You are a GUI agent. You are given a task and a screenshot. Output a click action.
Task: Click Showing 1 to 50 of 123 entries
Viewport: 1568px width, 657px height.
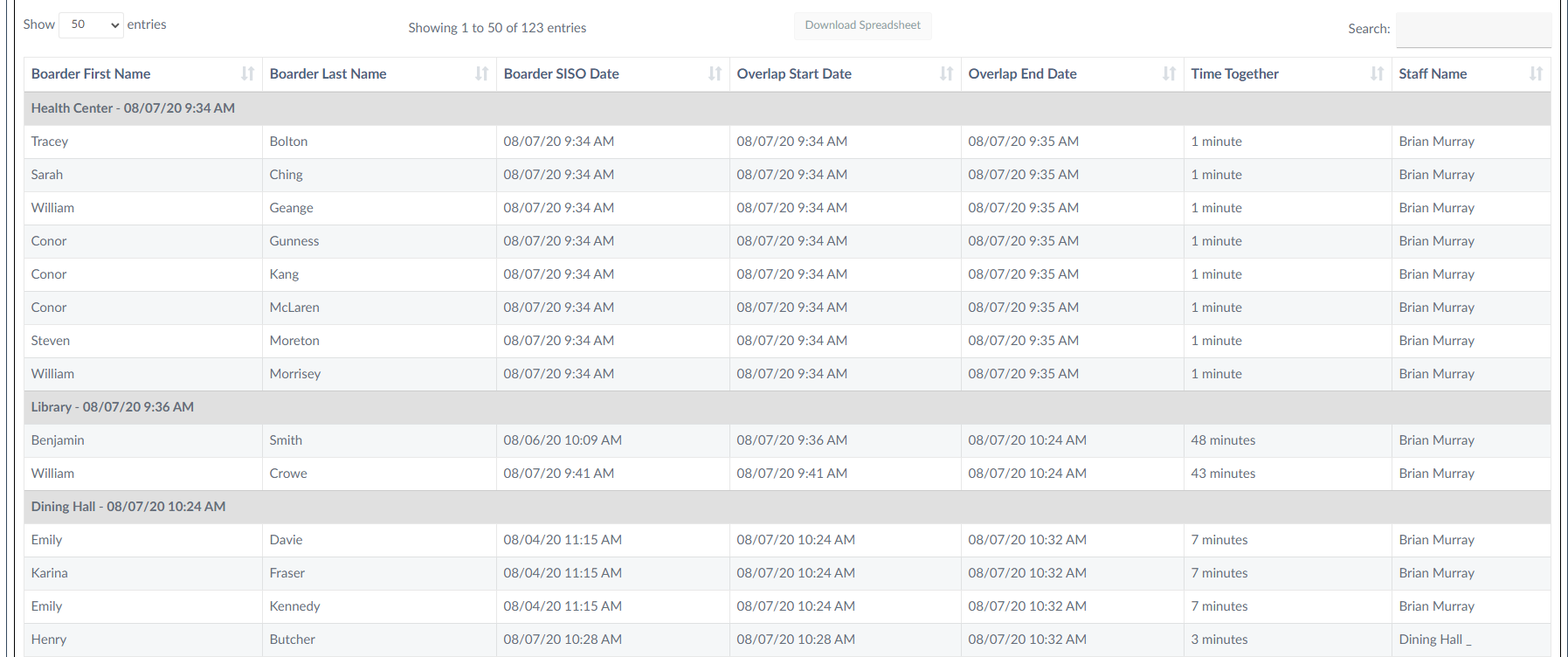click(497, 28)
